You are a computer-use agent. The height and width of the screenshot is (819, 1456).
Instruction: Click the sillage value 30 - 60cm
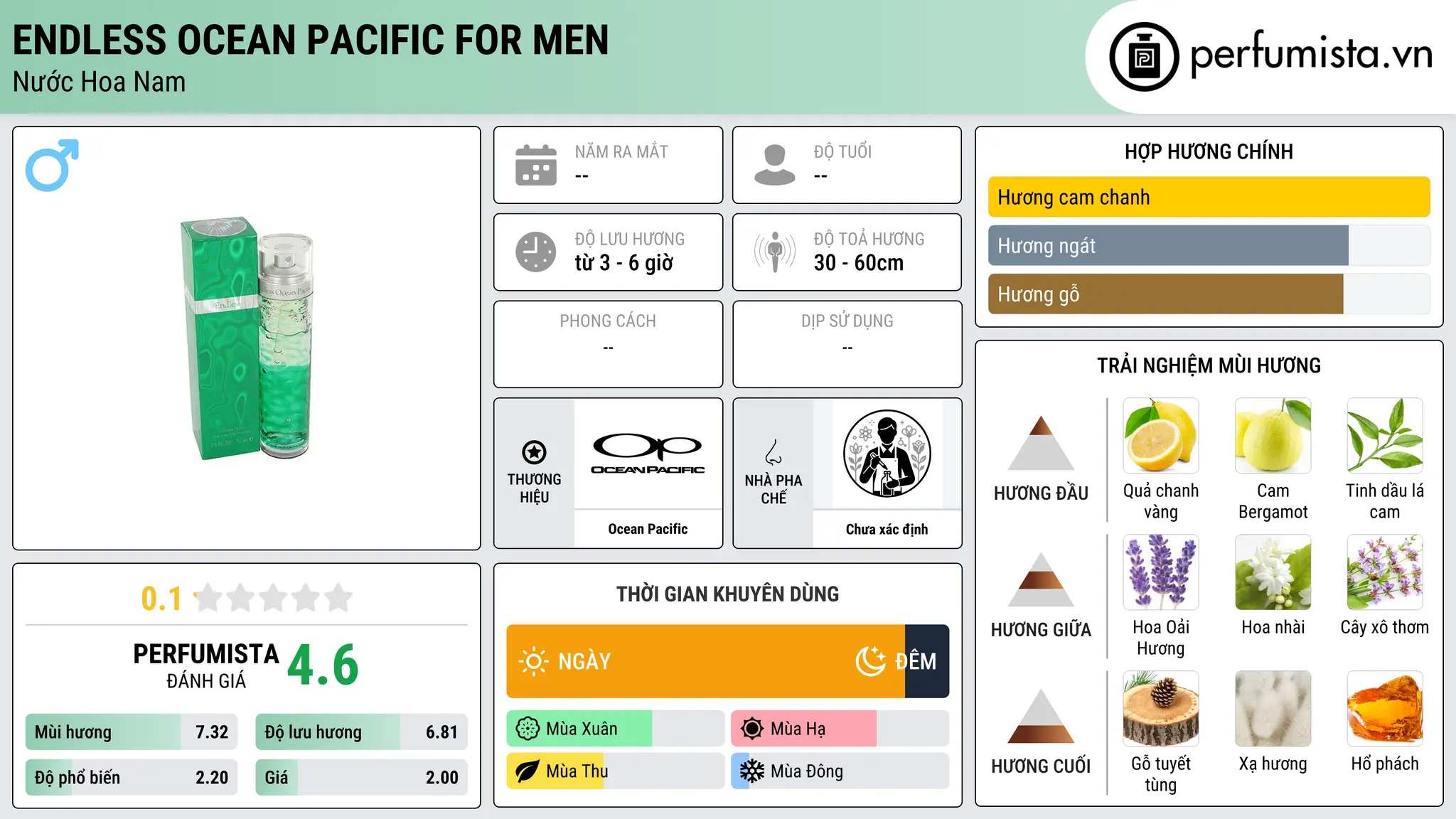(858, 262)
